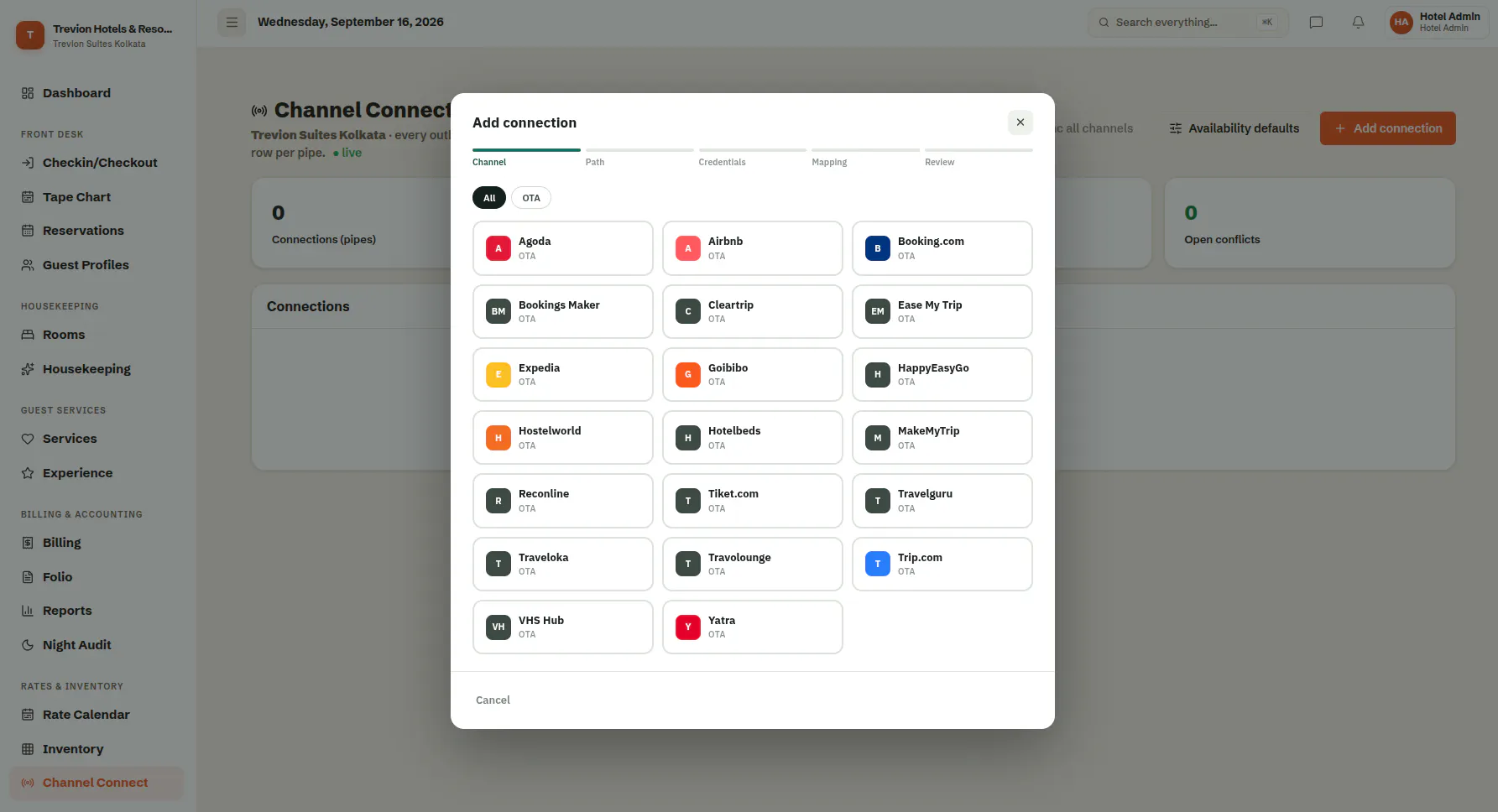Pick the Expedia yellow icon
This screenshot has height=812, width=1498.
[x=498, y=374]
